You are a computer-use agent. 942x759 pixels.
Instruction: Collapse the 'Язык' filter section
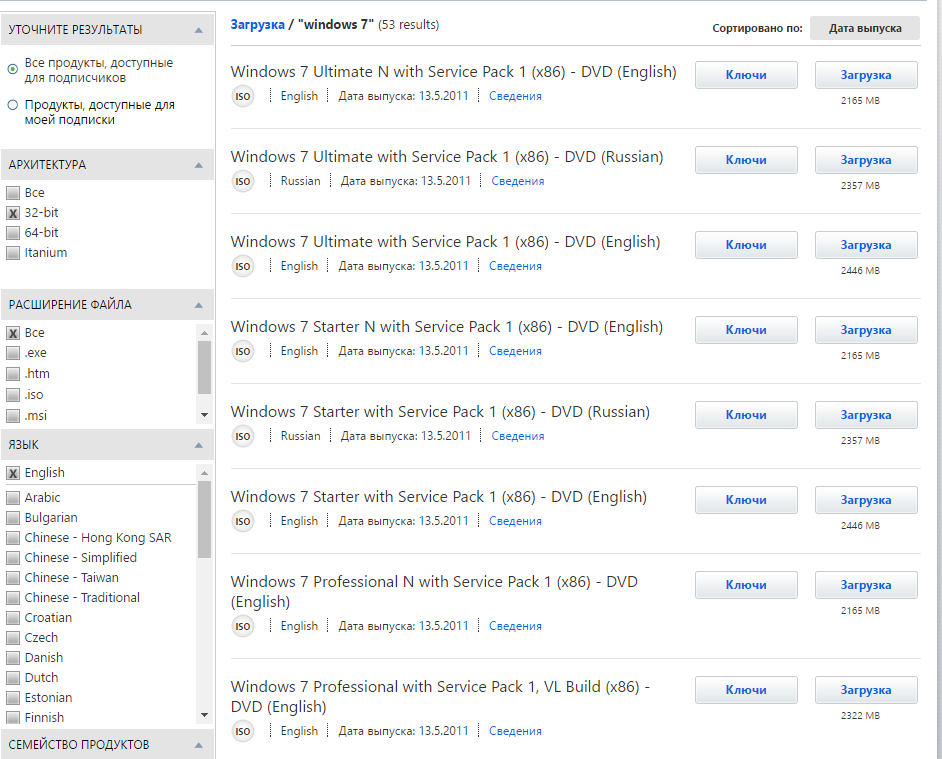pos(199,445)
